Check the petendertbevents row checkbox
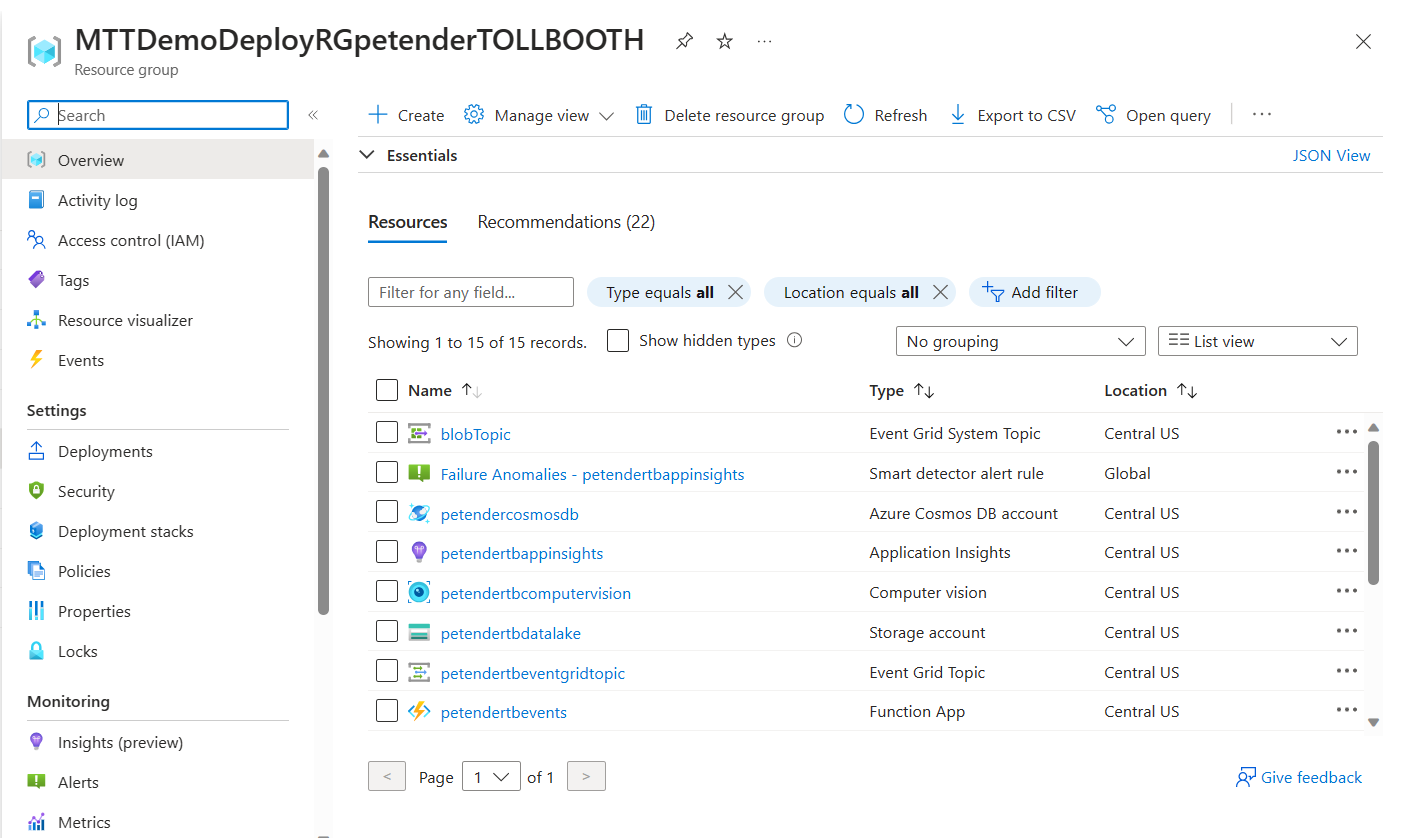 tap(387, 711)
